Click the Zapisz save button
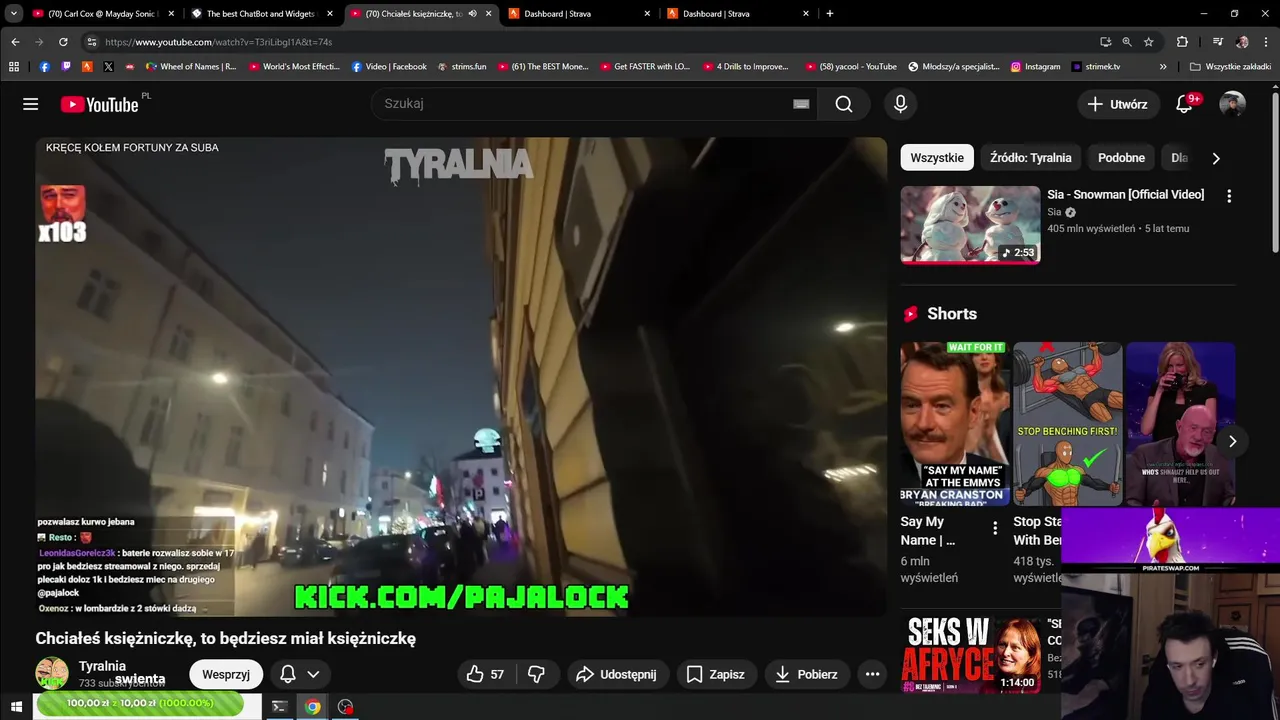This screenshot has width=1280, height=720. click(x=716, y=674)
